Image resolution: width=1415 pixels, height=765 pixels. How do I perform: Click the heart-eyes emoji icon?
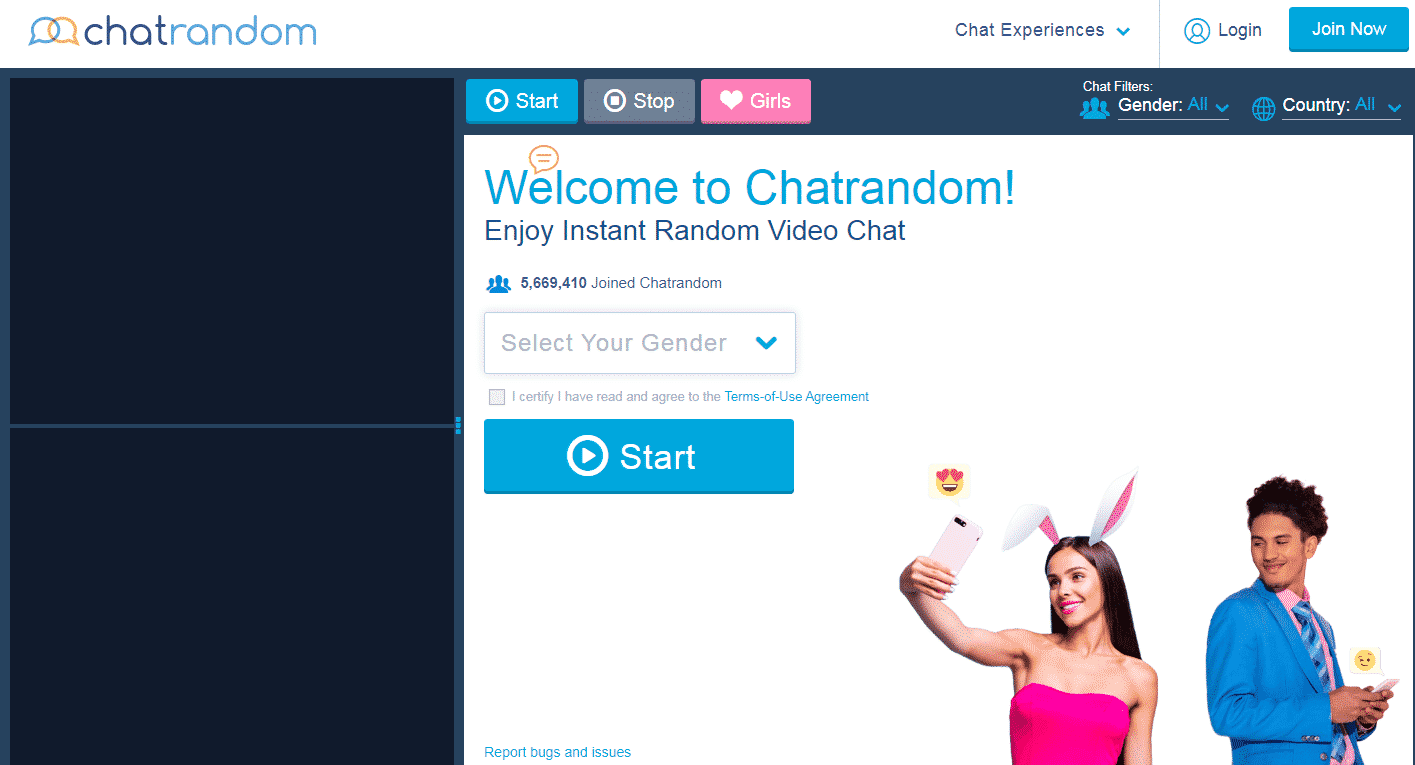click(949, 482)
